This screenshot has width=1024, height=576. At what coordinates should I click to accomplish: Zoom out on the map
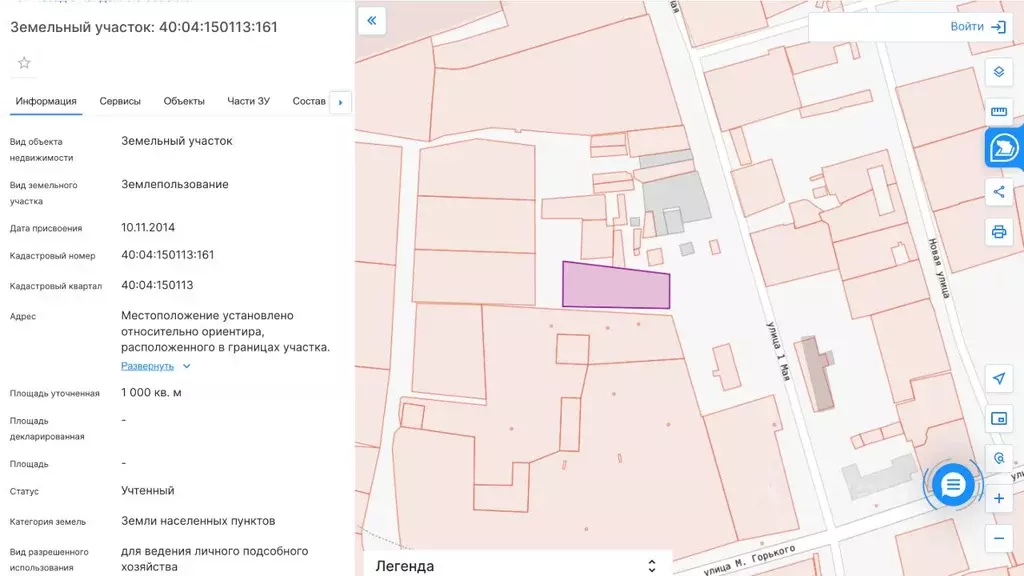[998, 538]
